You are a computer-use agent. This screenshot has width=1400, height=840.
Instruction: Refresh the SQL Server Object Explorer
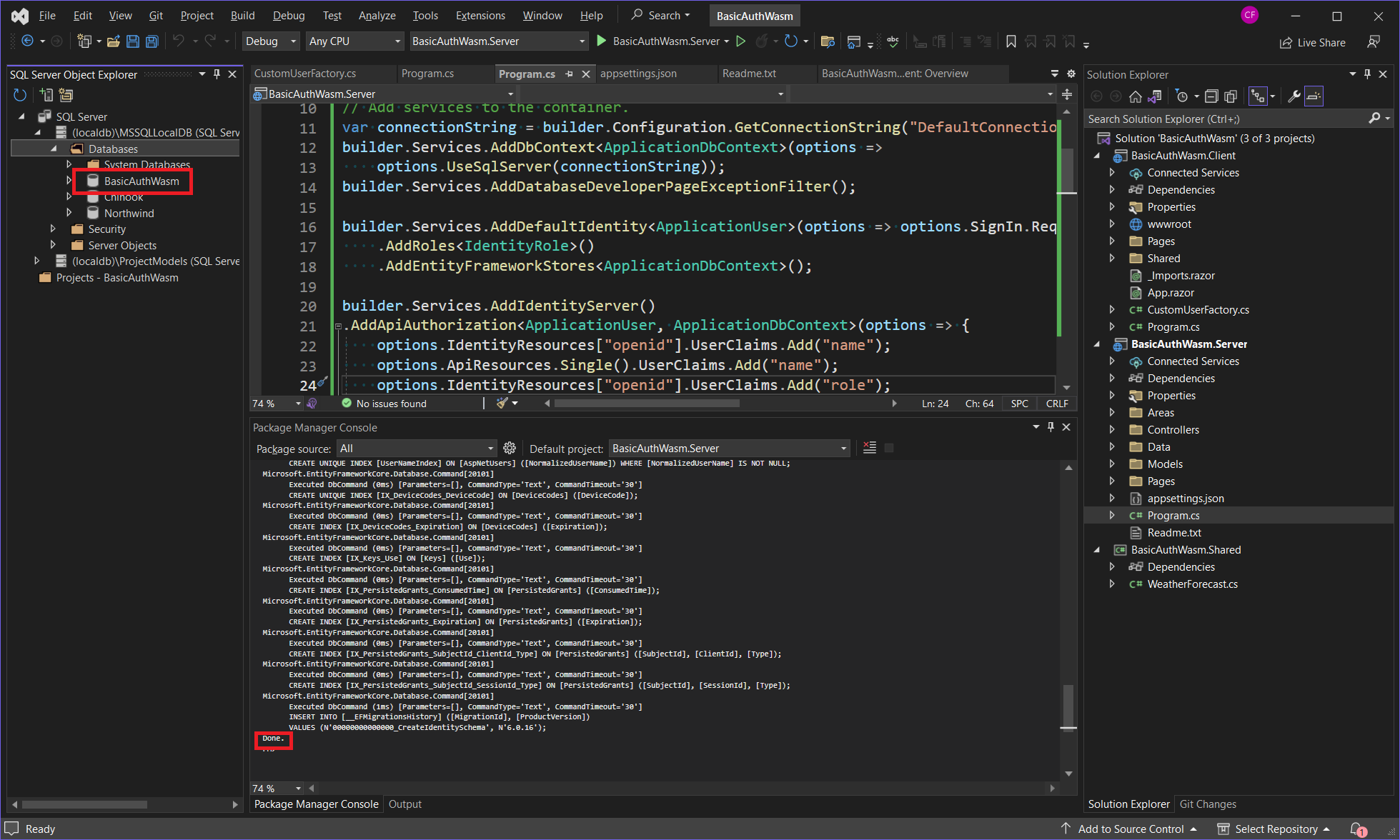tap(20, 95)
